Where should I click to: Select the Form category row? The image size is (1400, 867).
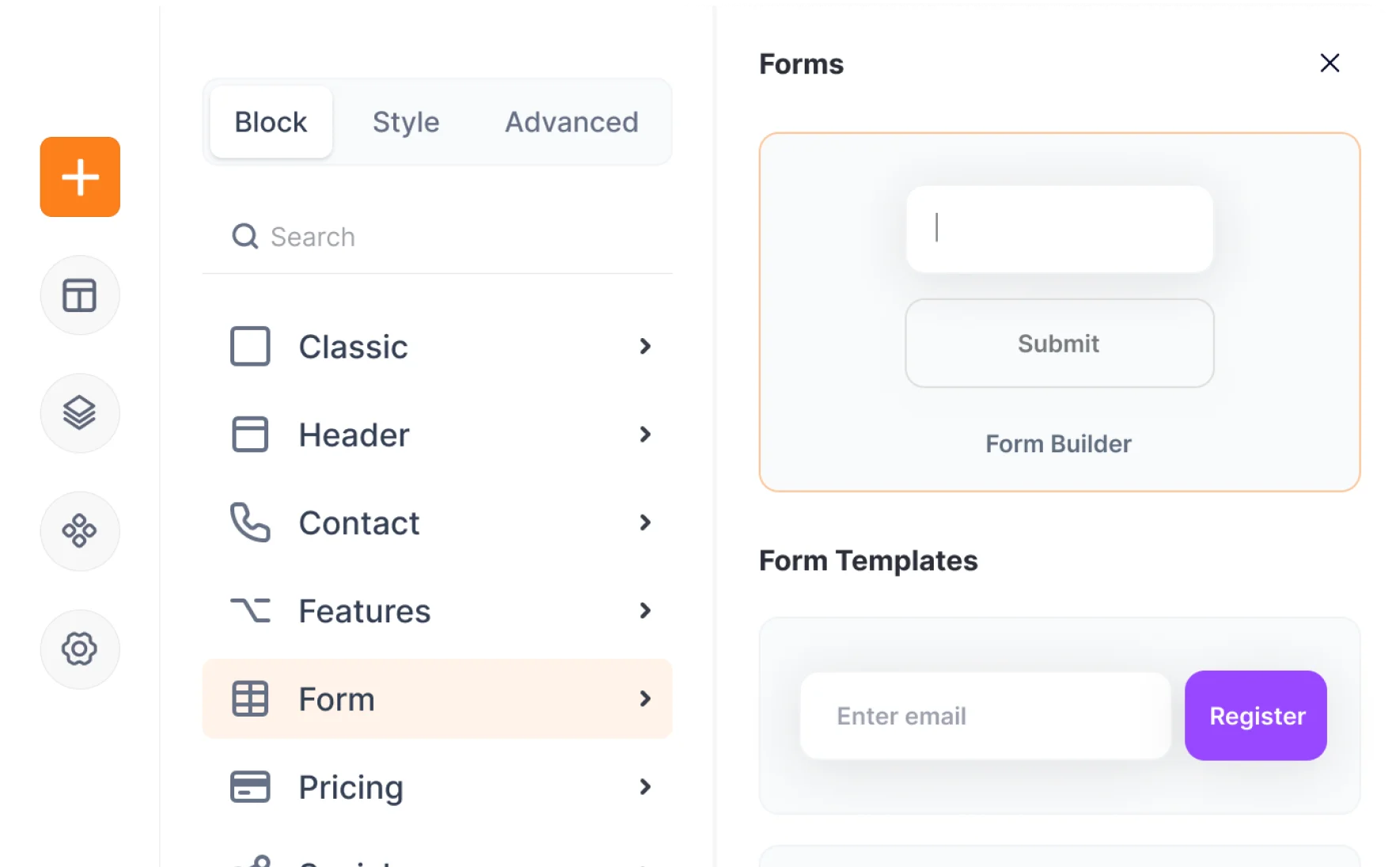[437, 699]
